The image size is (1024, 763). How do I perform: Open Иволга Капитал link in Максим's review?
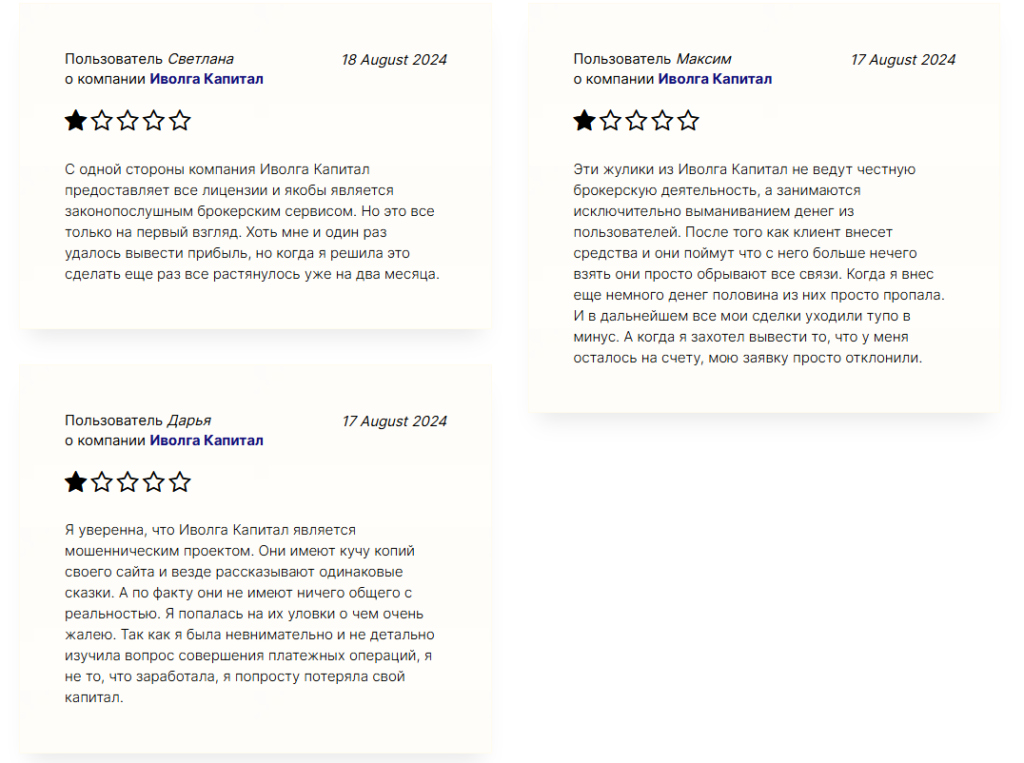[714, 79]
